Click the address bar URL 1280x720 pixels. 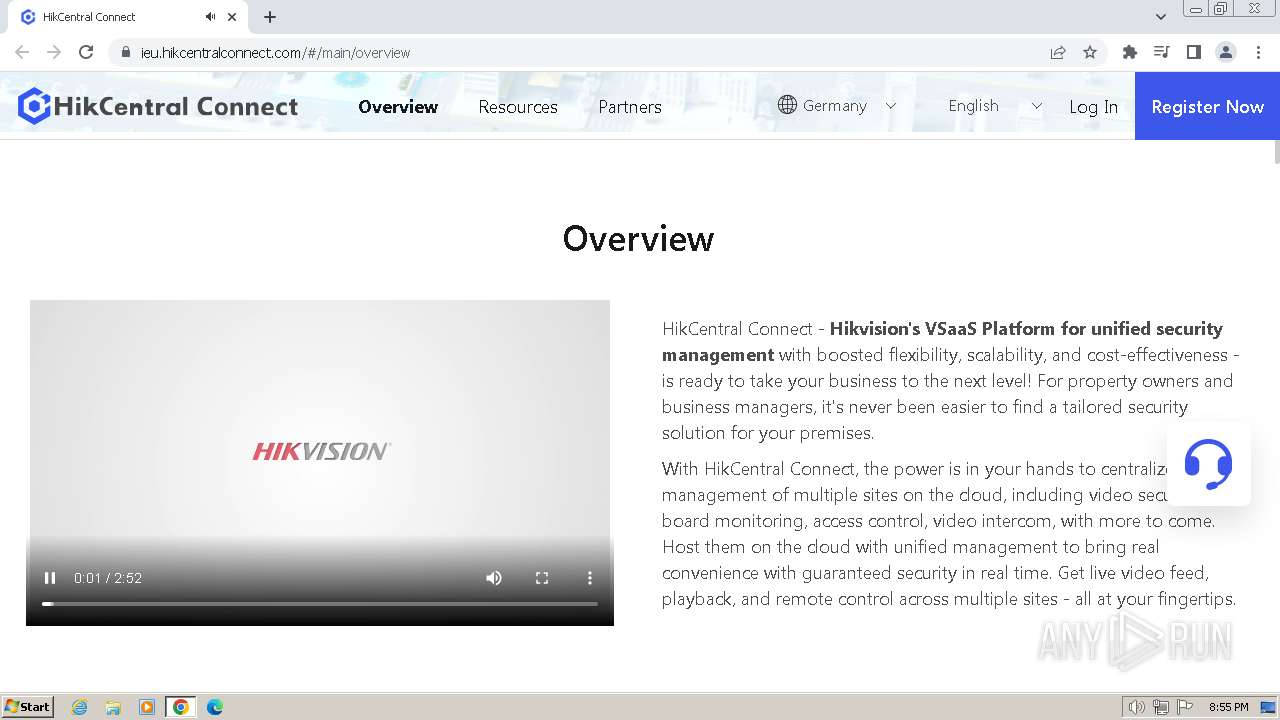[276, 53]
